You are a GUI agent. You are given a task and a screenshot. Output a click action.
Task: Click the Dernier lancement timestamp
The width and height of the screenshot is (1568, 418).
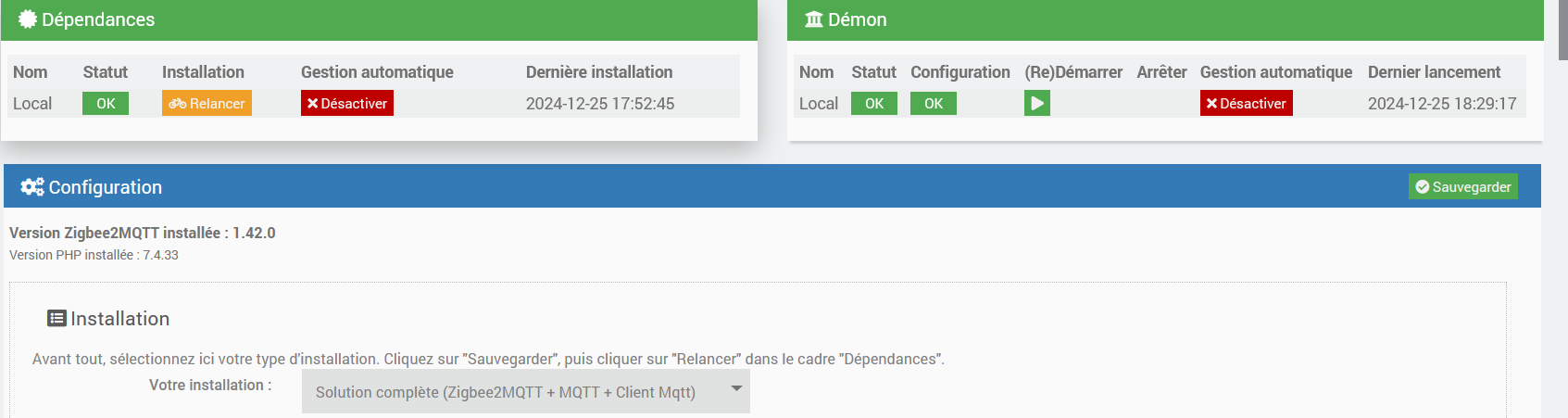click(x=1442, y=104)
